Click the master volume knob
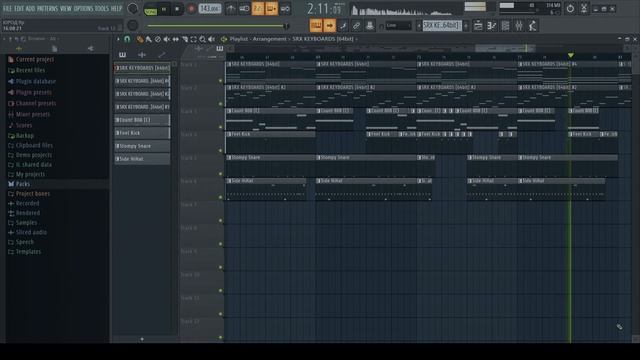640x360 pixels. pyautogui.click(x=133, y=9)
